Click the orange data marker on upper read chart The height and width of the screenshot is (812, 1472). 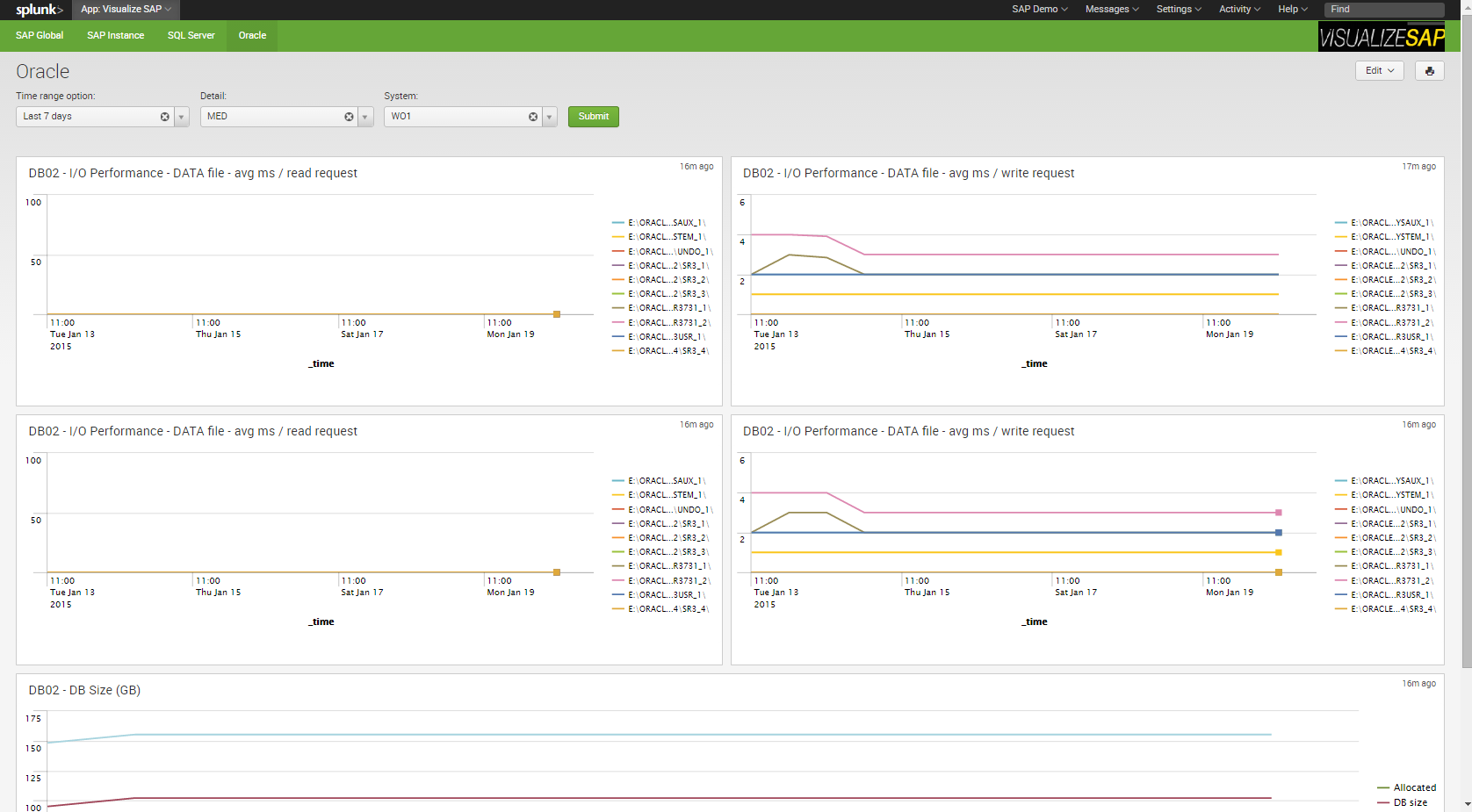[x=557, y=314]
